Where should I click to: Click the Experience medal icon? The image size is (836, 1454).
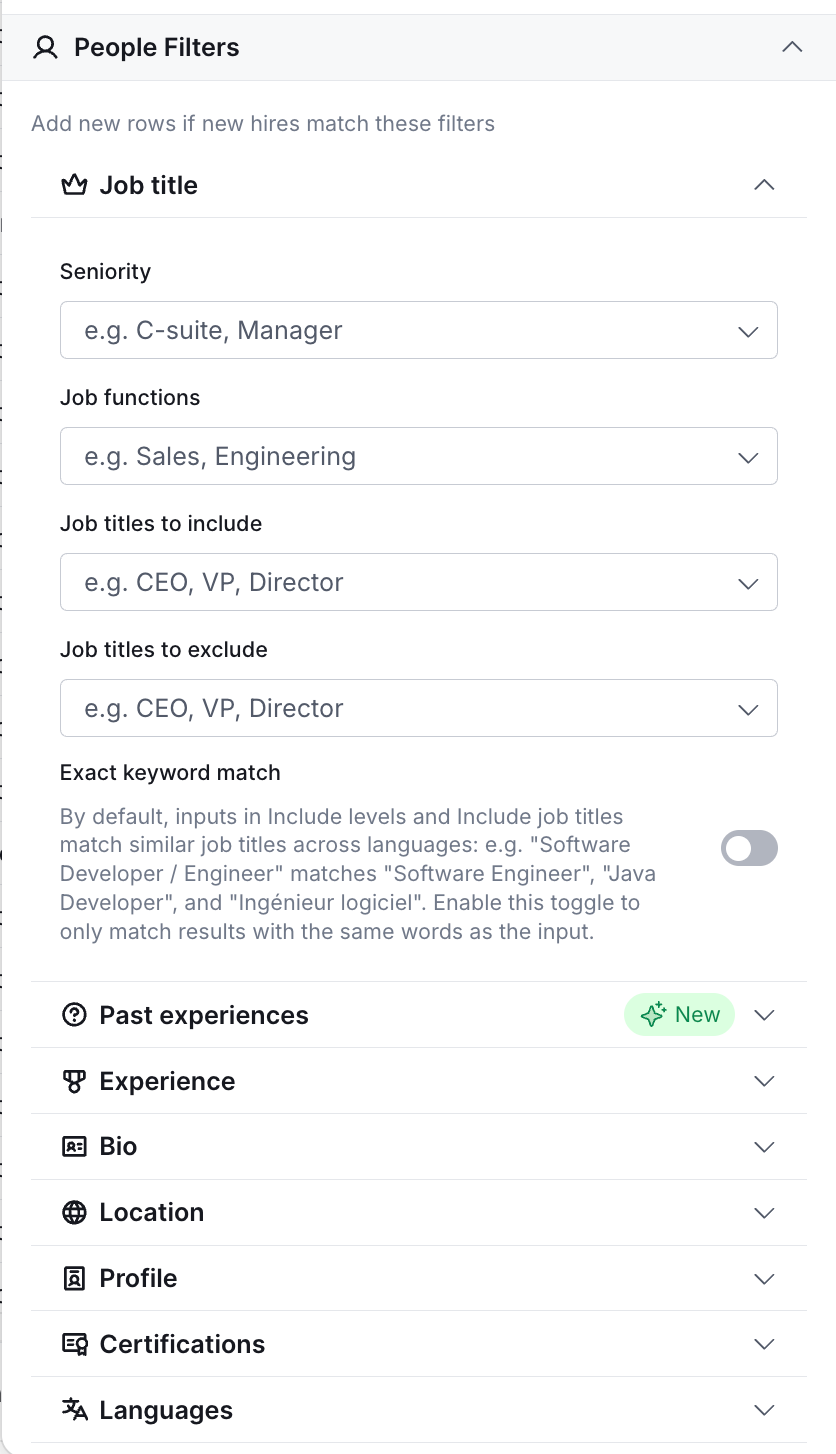[74, 1081]
